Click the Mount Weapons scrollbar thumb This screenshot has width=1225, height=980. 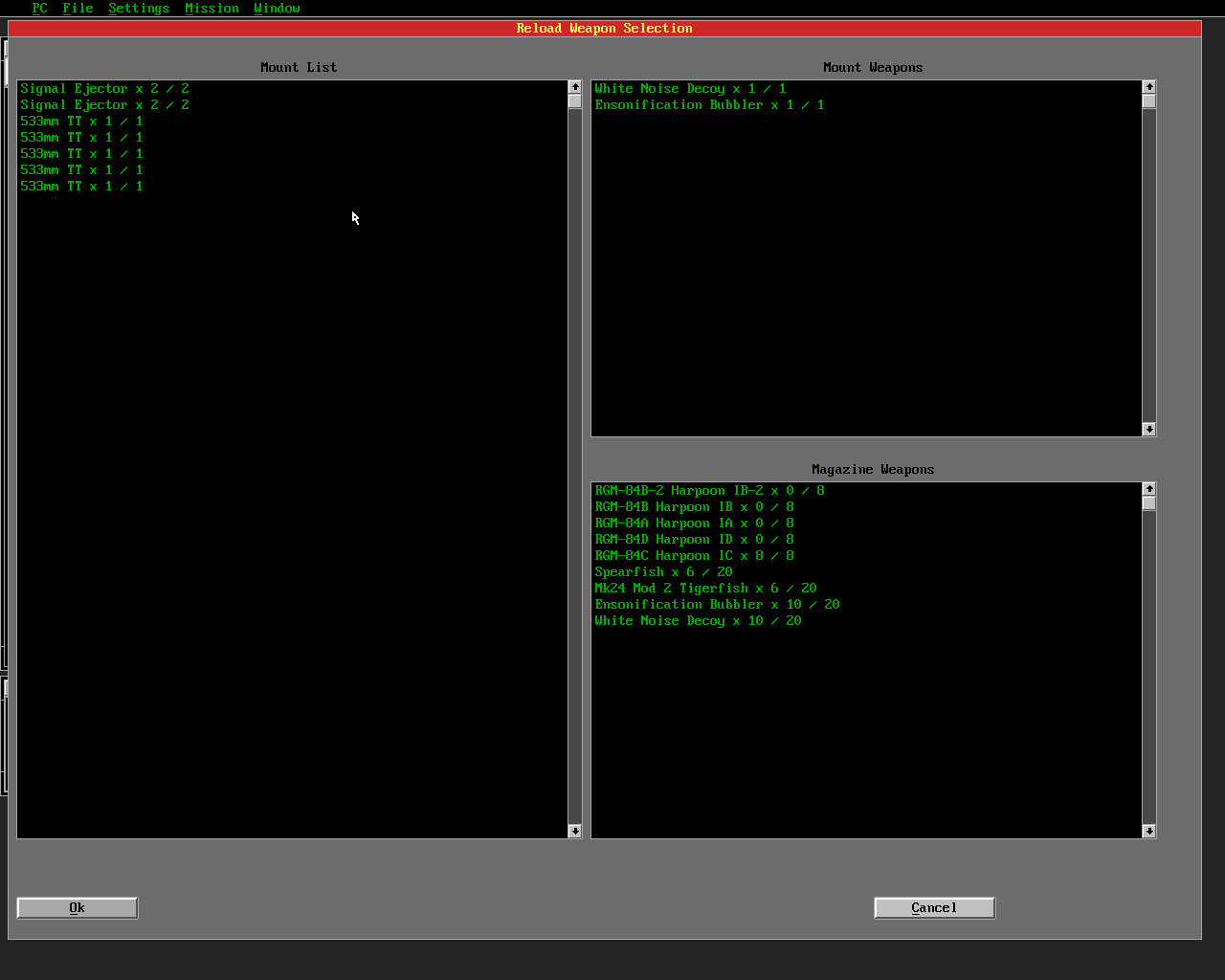pos(1149,101)
